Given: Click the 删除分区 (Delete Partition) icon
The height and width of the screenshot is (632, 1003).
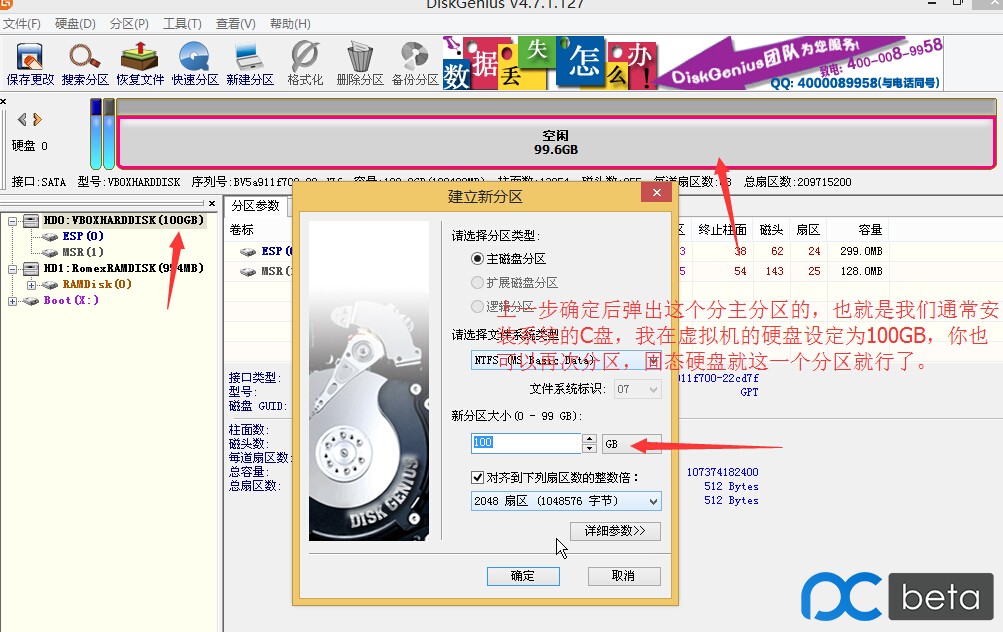Looking at the screenshot, I should [x=360, y=62].
